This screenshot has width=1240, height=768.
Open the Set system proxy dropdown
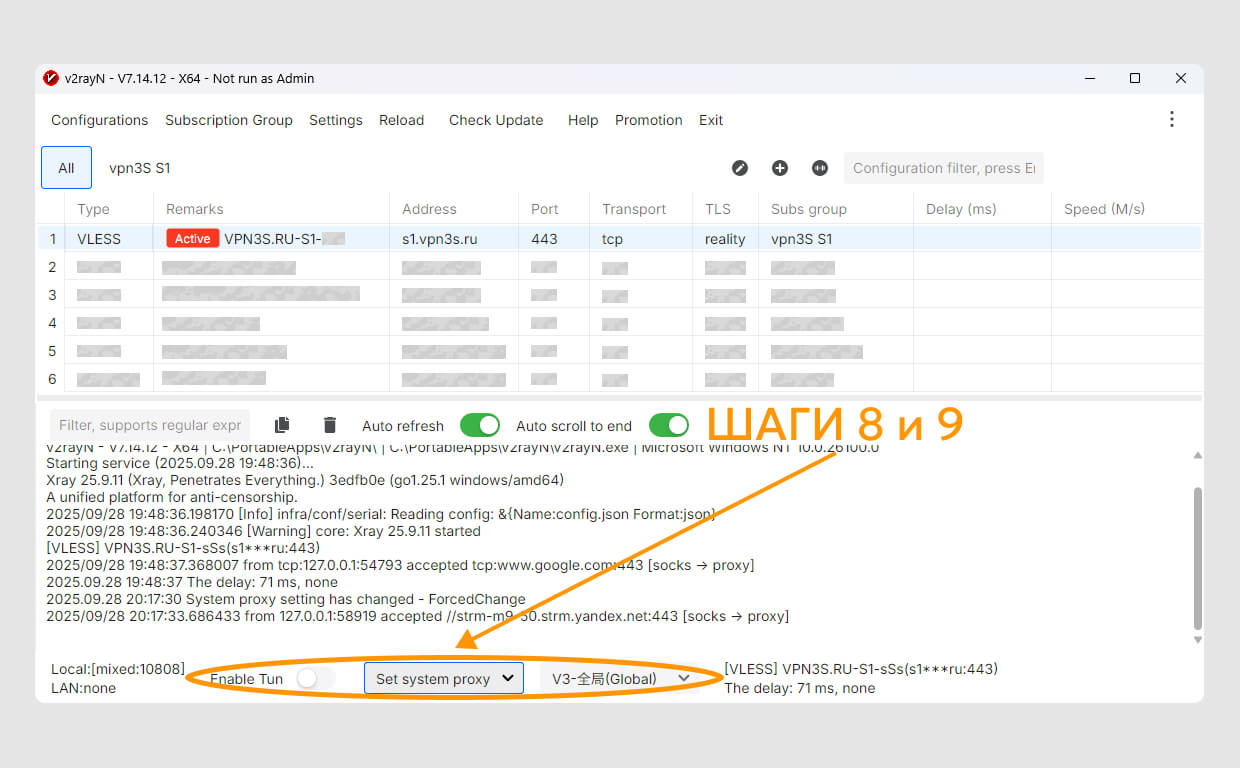pyautogui.click(x=444, y=677)
